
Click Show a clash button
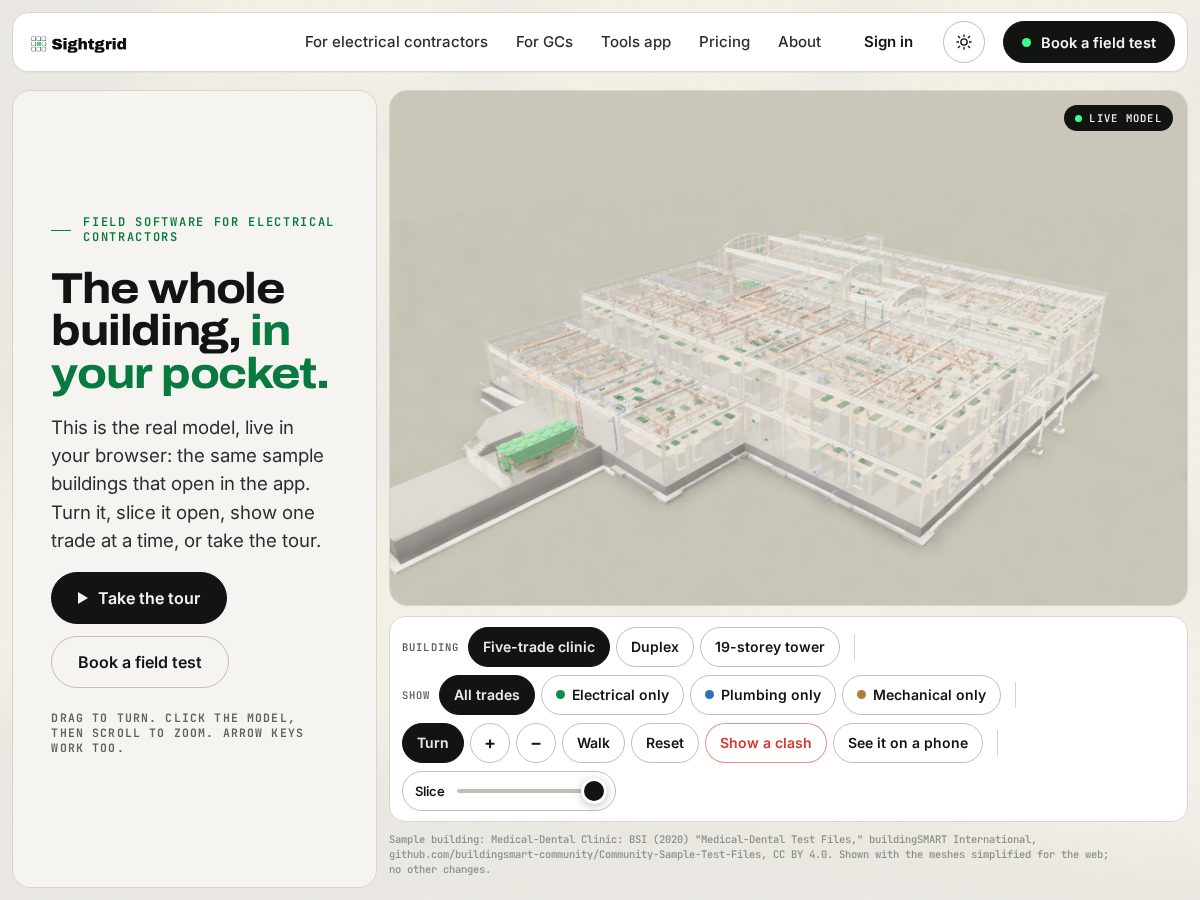[766, 743]
